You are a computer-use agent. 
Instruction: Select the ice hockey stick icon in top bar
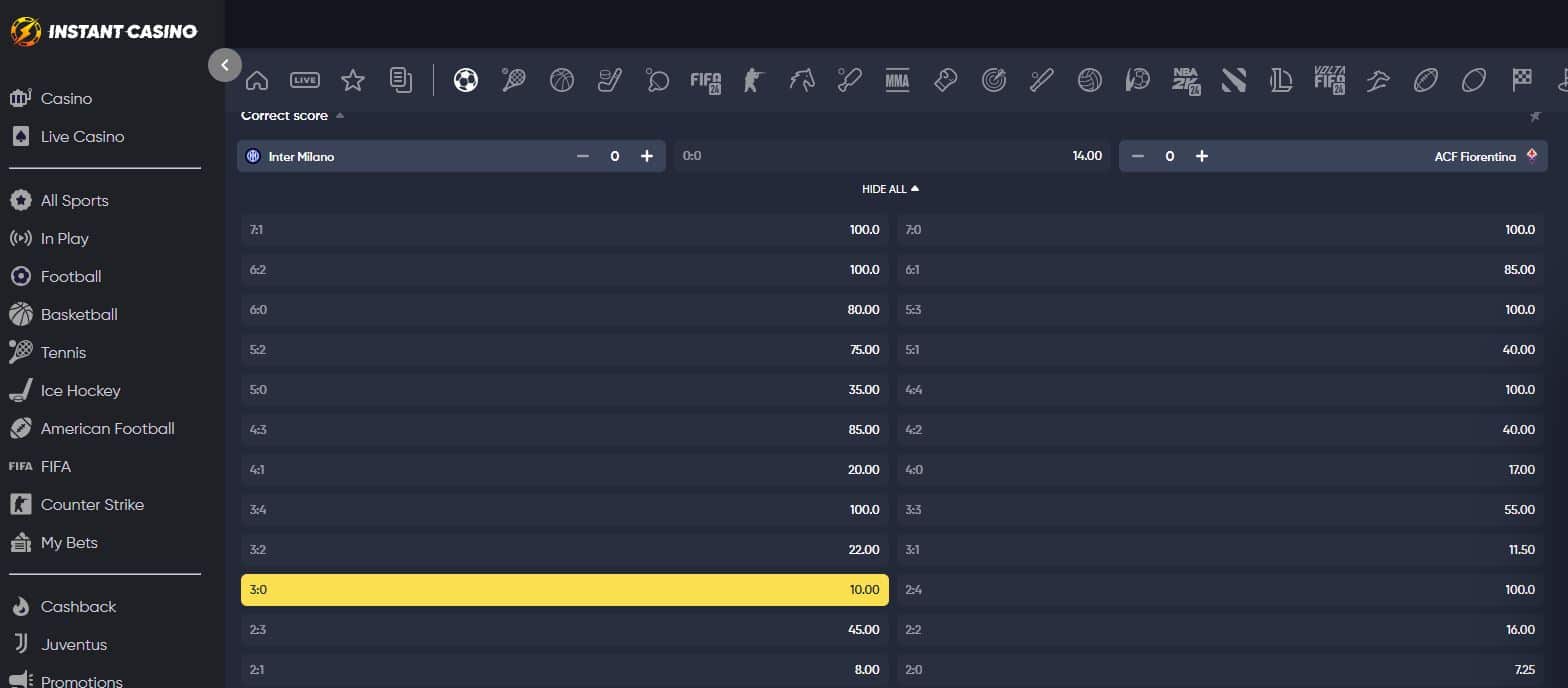[610, 80]
